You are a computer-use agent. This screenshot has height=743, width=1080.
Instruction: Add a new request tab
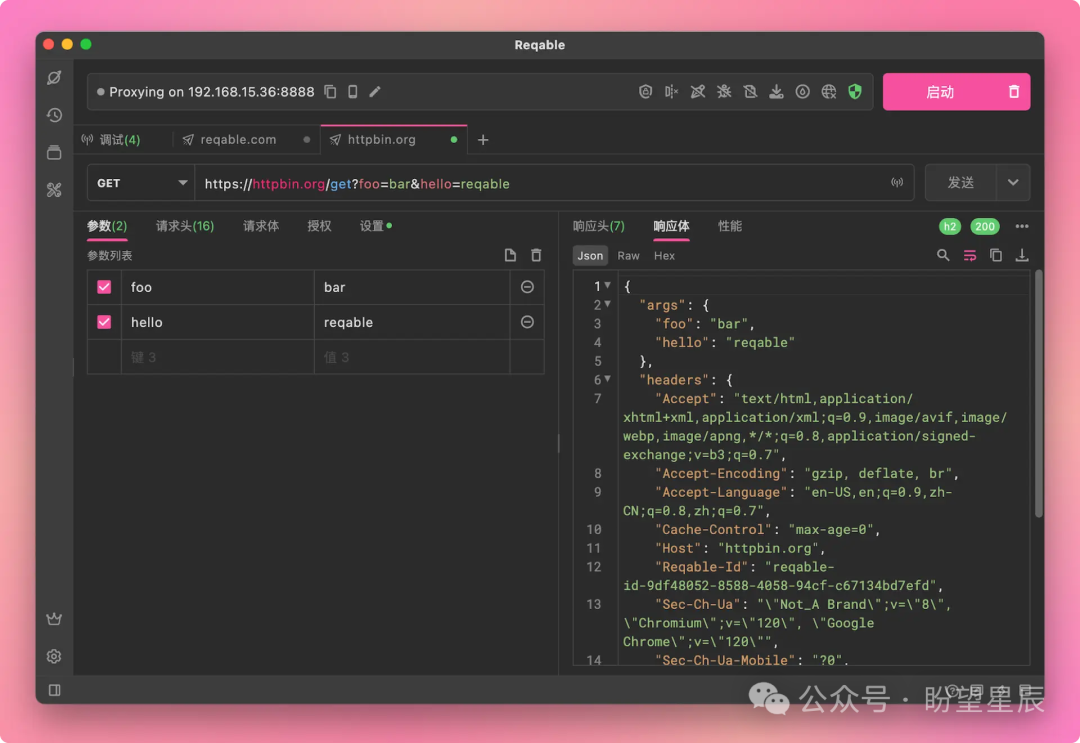(483, 140)
